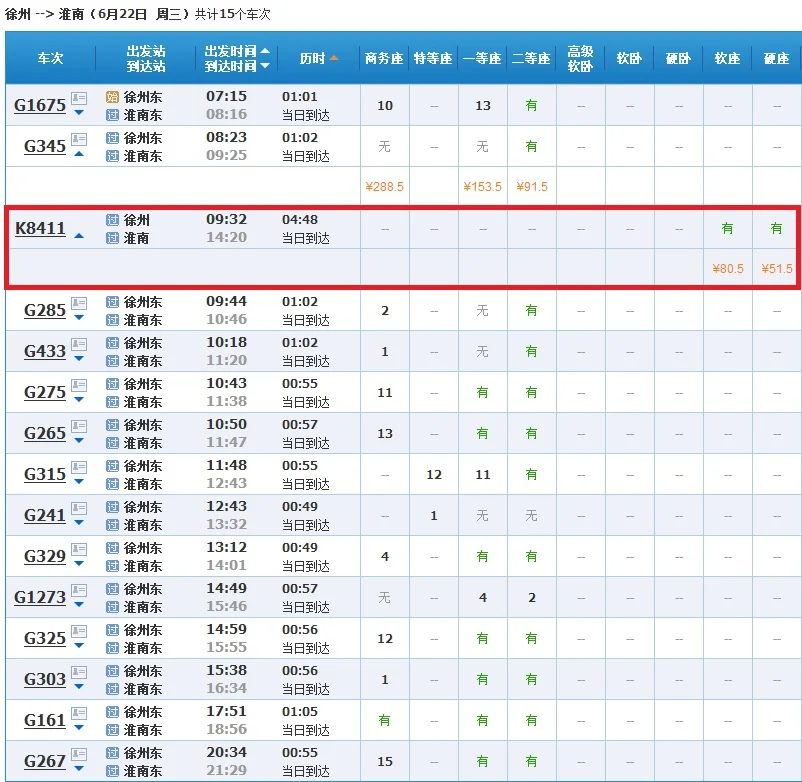Click the ID card icon next to G1273
This screenshot has width=802, height=782.
tap(79, 590)
